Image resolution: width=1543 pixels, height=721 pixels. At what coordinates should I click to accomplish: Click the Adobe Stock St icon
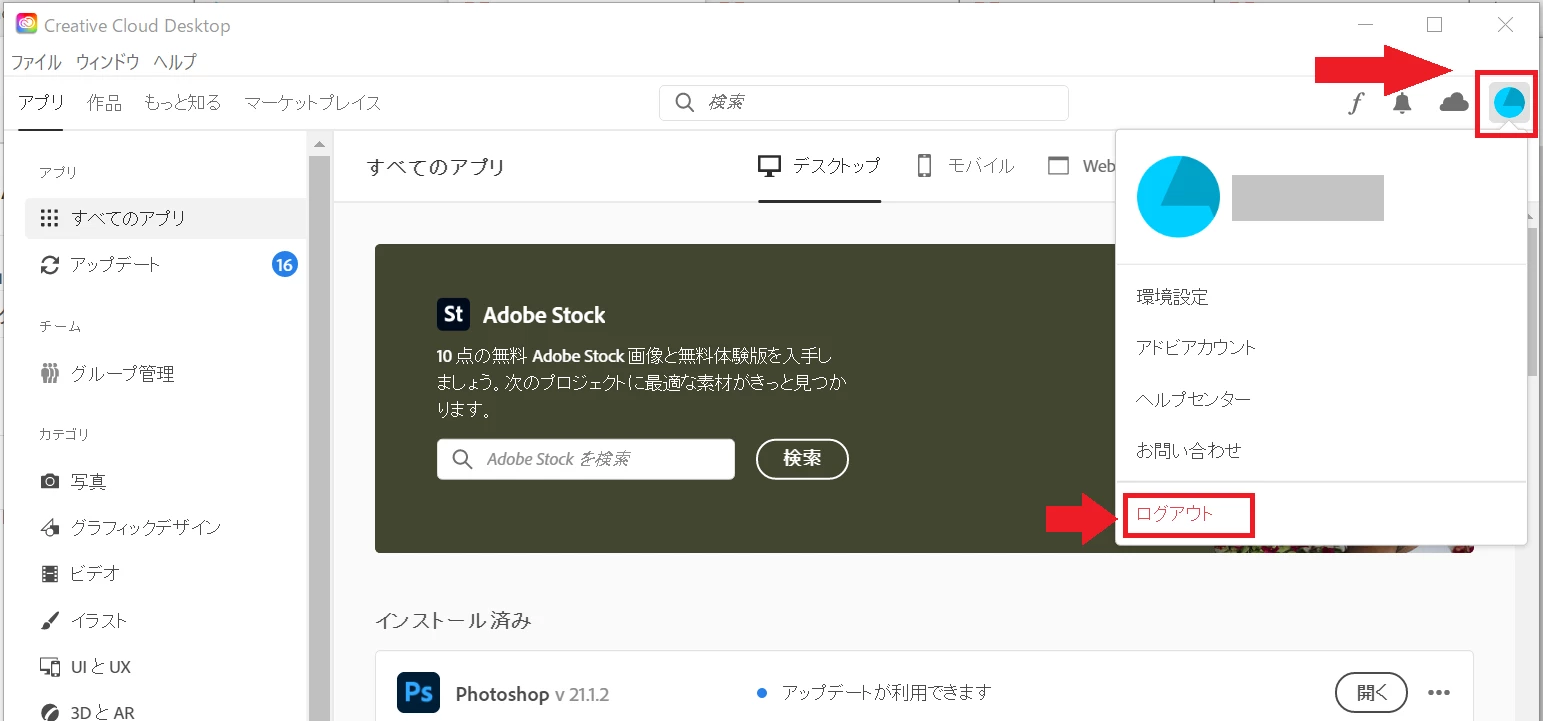453,314
